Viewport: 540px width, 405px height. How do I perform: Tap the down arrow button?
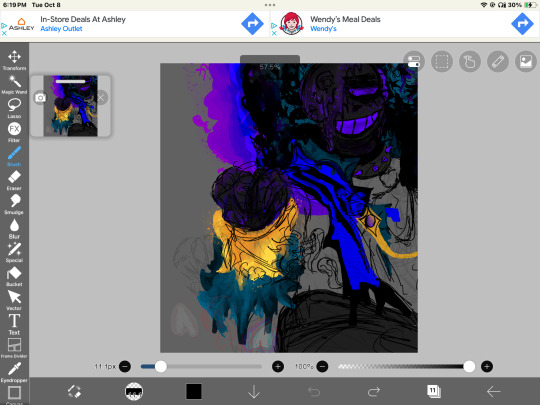click(x=254, y=392)
